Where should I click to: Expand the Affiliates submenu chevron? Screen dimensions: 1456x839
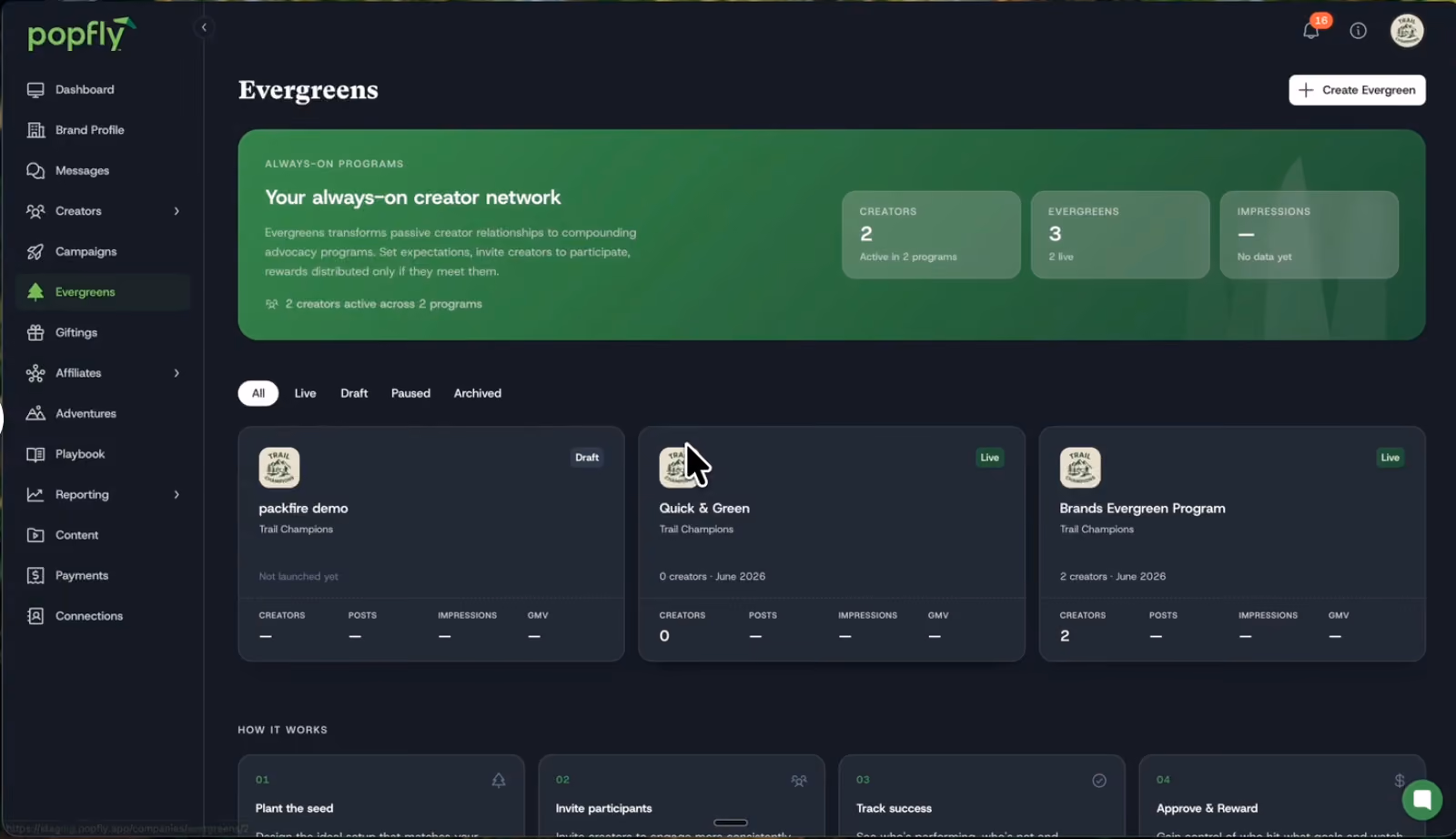click(x=177, y=373)
